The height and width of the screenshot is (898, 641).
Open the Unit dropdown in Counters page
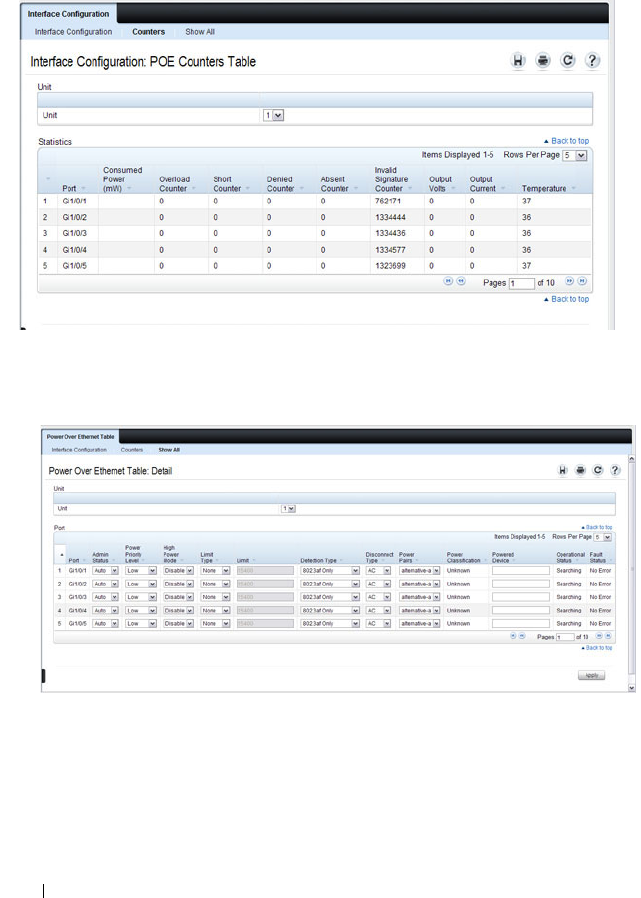tap(273, 116)
